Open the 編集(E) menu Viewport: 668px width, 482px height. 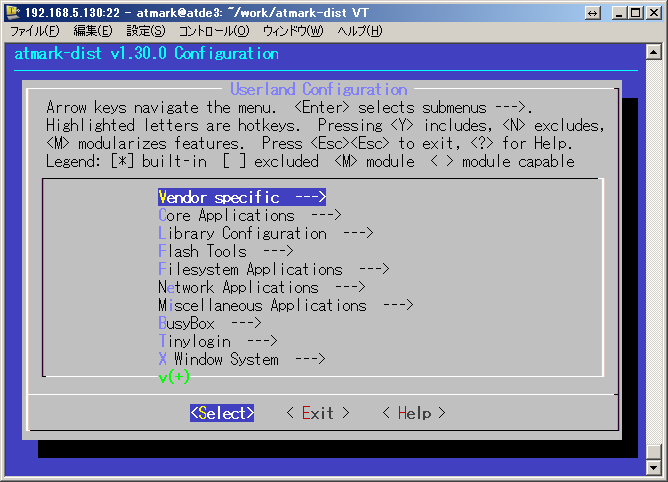[92, 31]
